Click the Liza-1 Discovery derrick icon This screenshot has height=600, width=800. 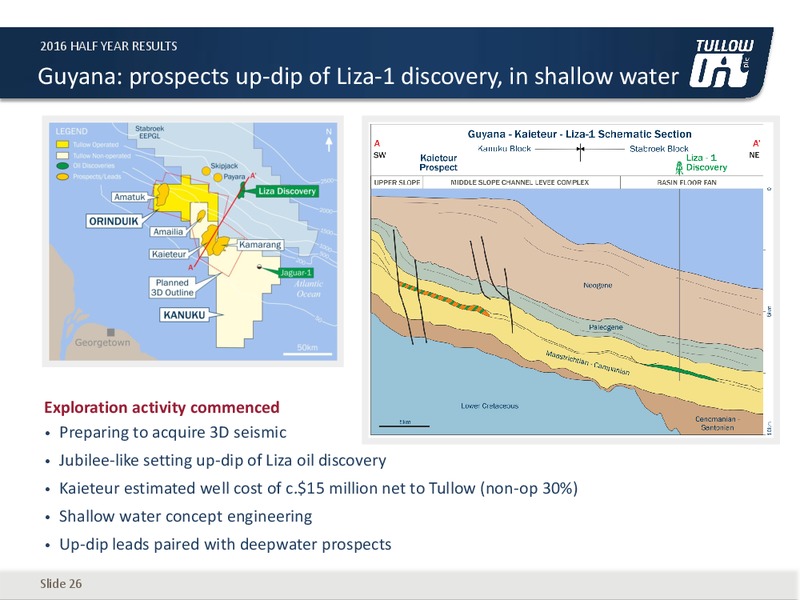[679, 167]
